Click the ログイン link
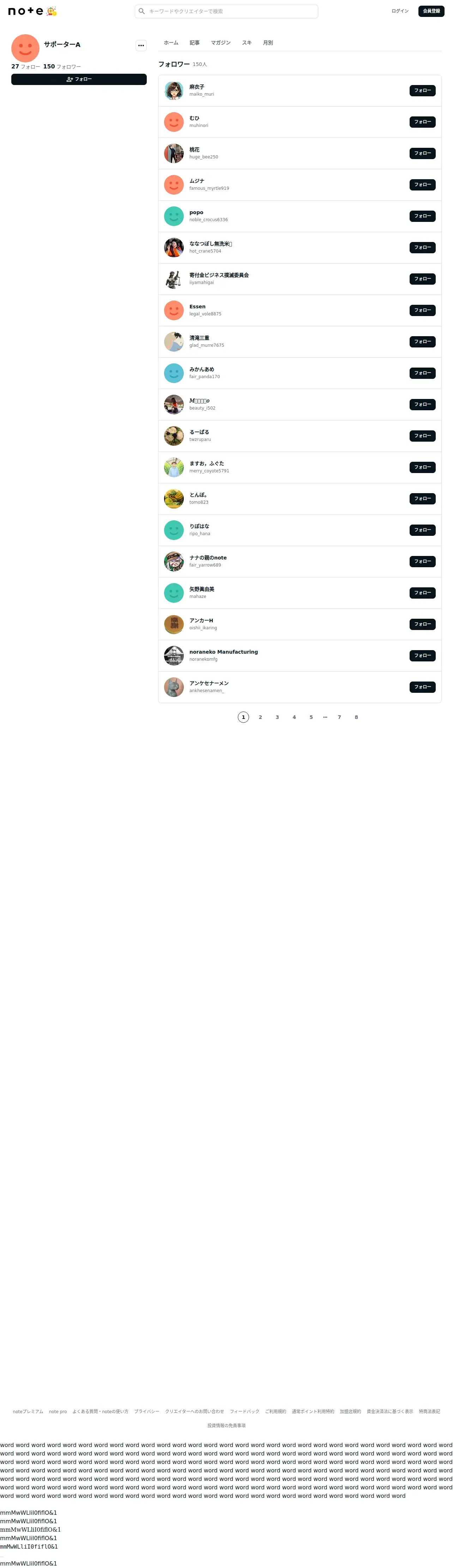The height and width of the screenshot is (1568, 453). point(400,11)
